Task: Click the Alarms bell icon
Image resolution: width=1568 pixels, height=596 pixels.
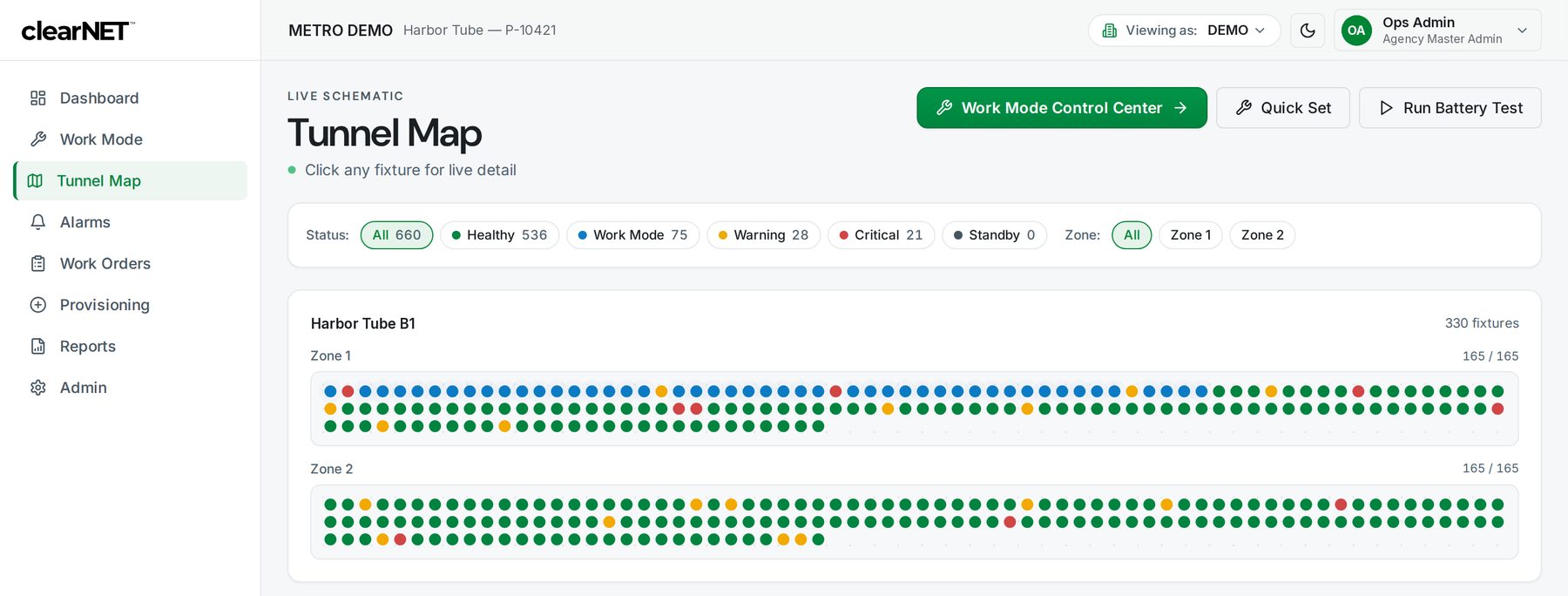Action: point(37,222)
